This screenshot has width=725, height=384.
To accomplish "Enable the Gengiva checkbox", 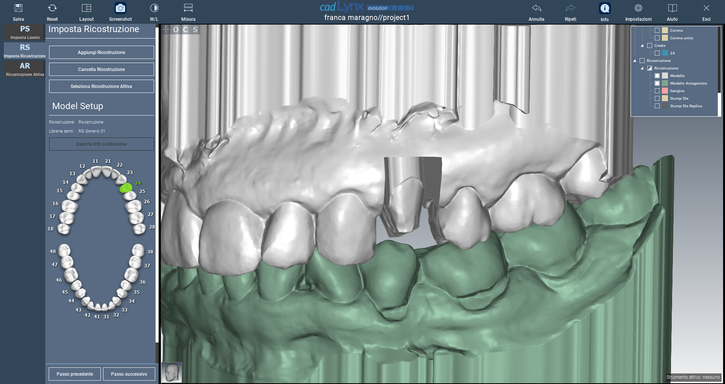I will (657, 91).
